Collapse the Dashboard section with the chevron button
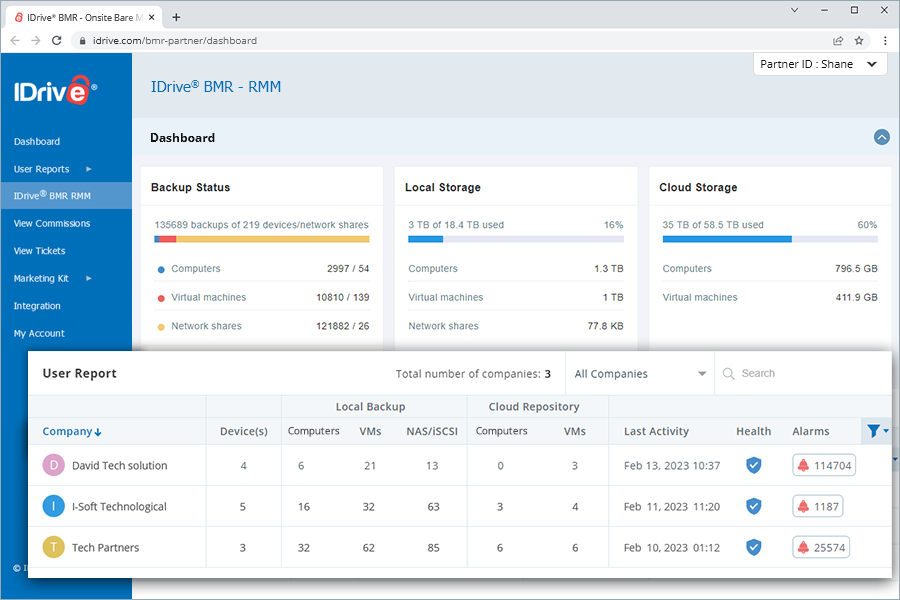Screen dimensions: 900x600 coord(882,137)
